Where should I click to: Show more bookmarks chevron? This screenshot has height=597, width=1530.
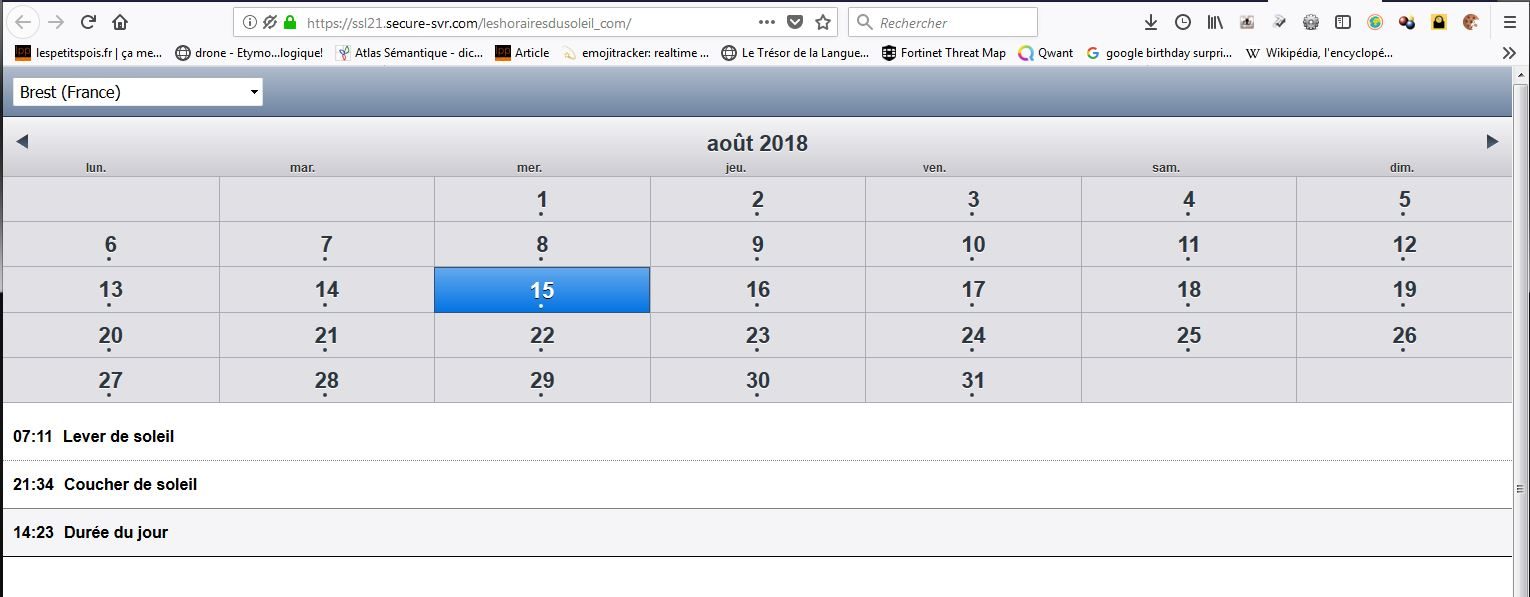[1509, 53]
